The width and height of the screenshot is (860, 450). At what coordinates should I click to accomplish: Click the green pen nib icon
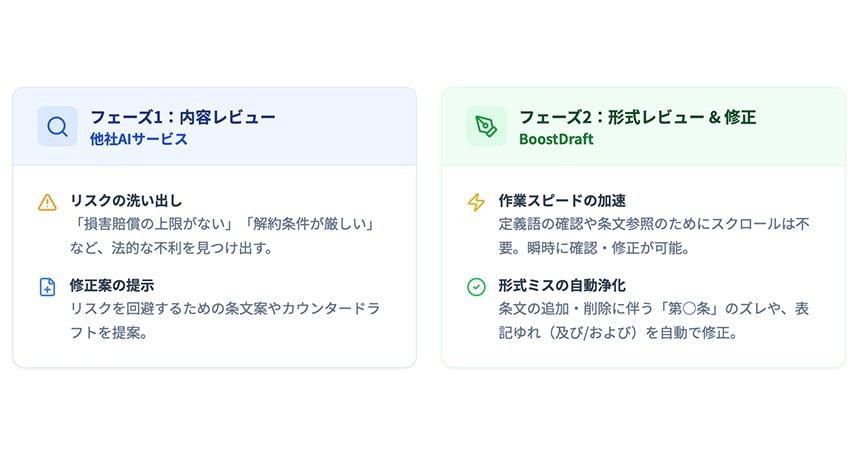coord(486,127)
